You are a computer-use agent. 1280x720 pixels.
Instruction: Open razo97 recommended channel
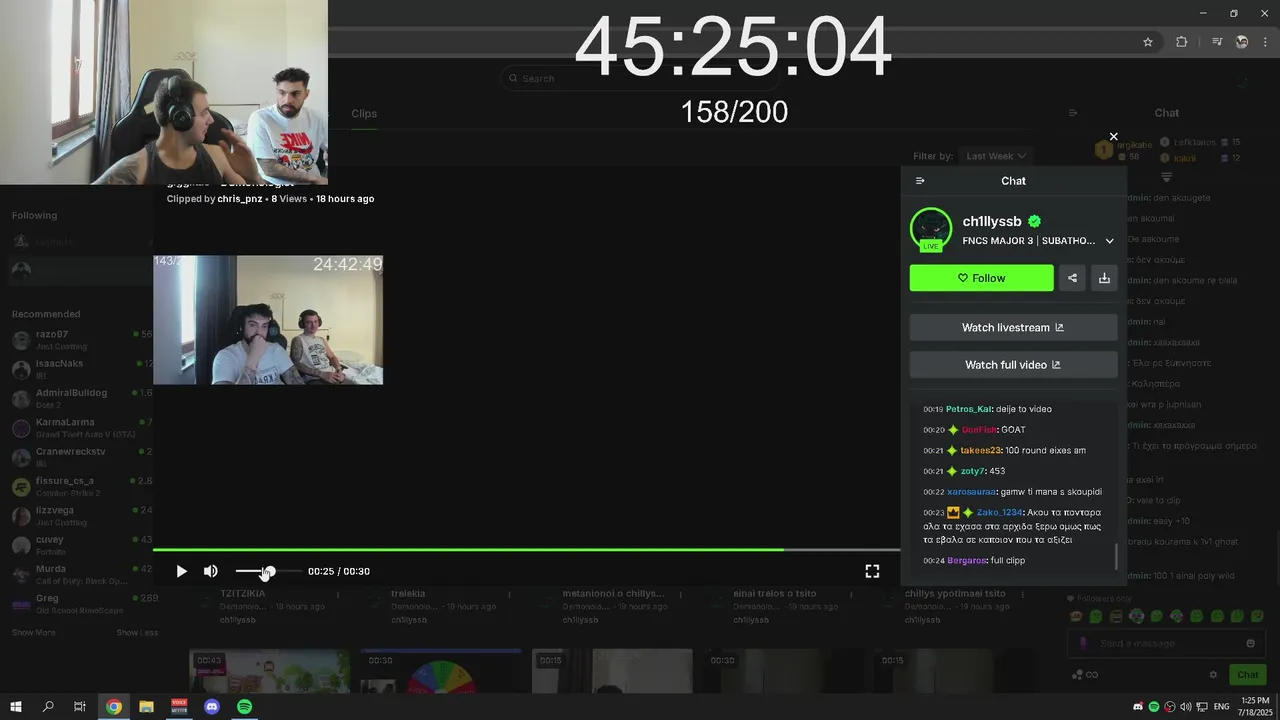(80, 339)
